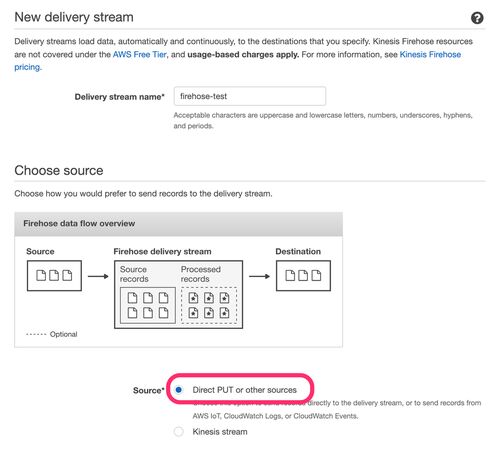Select the Direct PUT or other sources radio
The image size is (500, 465).
[x=179, y=390]
